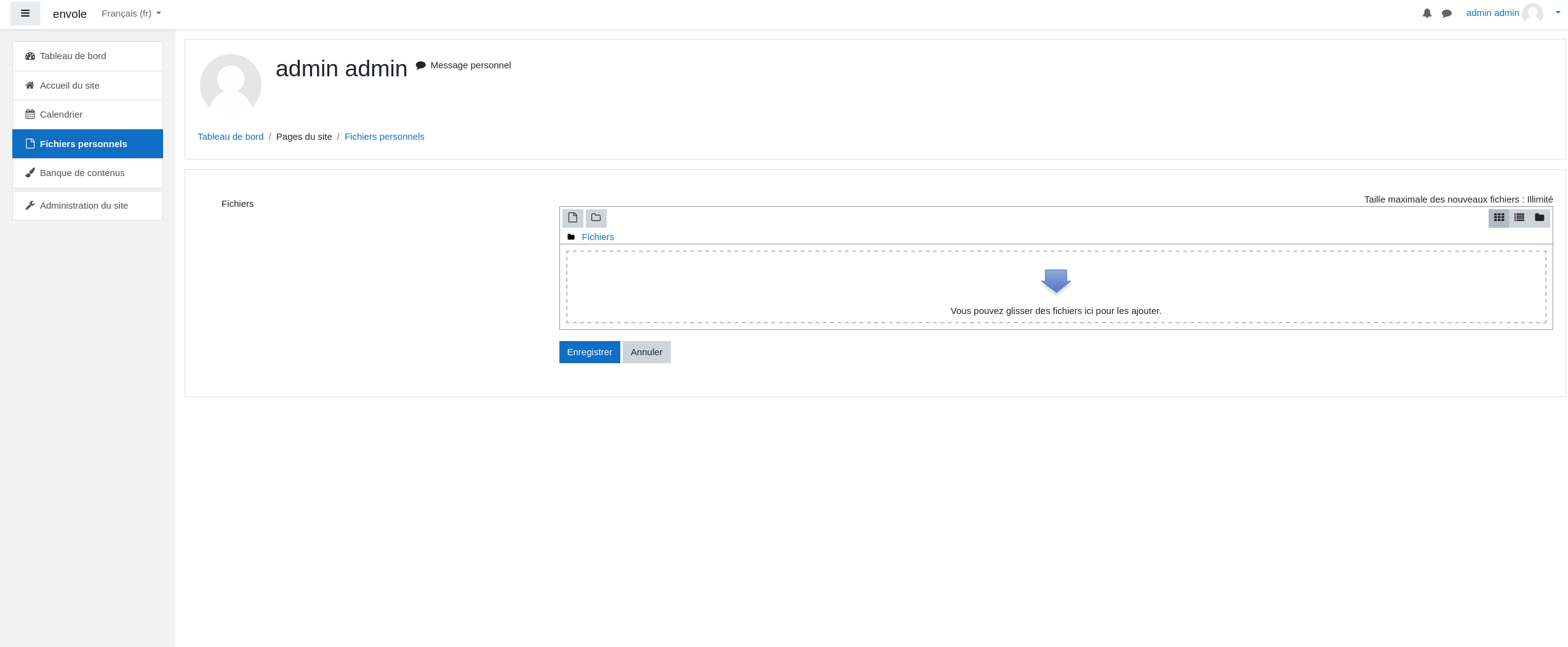The height and width of the screenshot is (647, 1568).
Task: Open the messages speech bubble in header
Action: (1446, 14)
